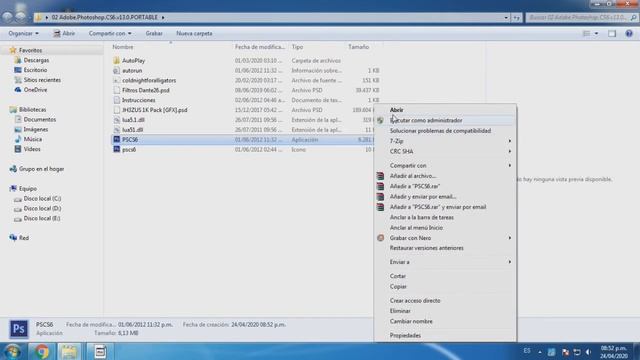Select the autorun file
Screen dimensions: 640x360
(x=132, y=71)
